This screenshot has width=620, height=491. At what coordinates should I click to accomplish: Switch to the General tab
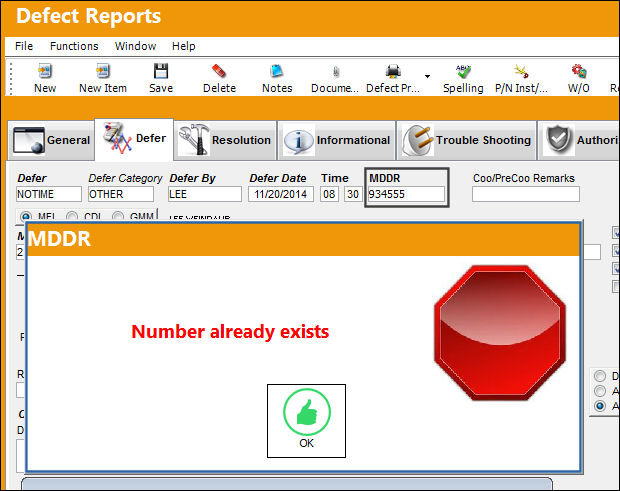point(51,140)
